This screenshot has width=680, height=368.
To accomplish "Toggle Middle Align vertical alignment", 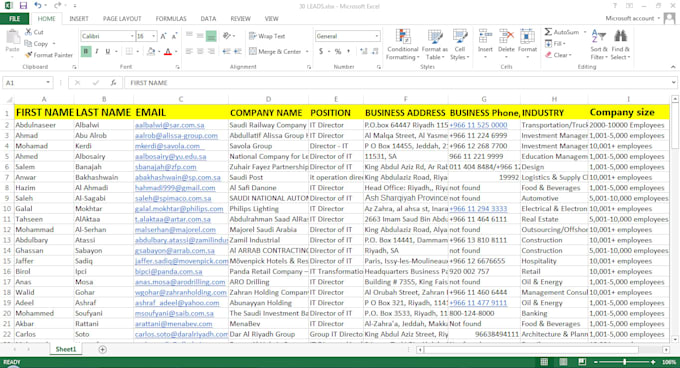I will (x=200, y=36).
